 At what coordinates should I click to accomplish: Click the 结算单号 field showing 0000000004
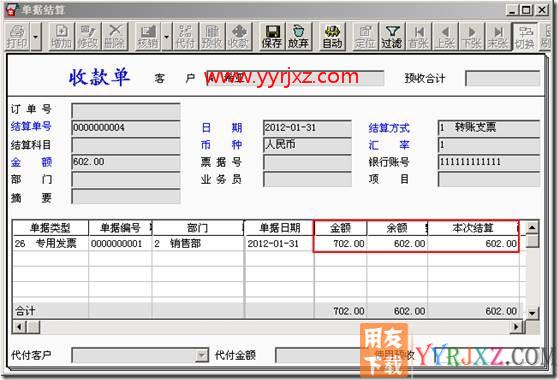(126, 128)
